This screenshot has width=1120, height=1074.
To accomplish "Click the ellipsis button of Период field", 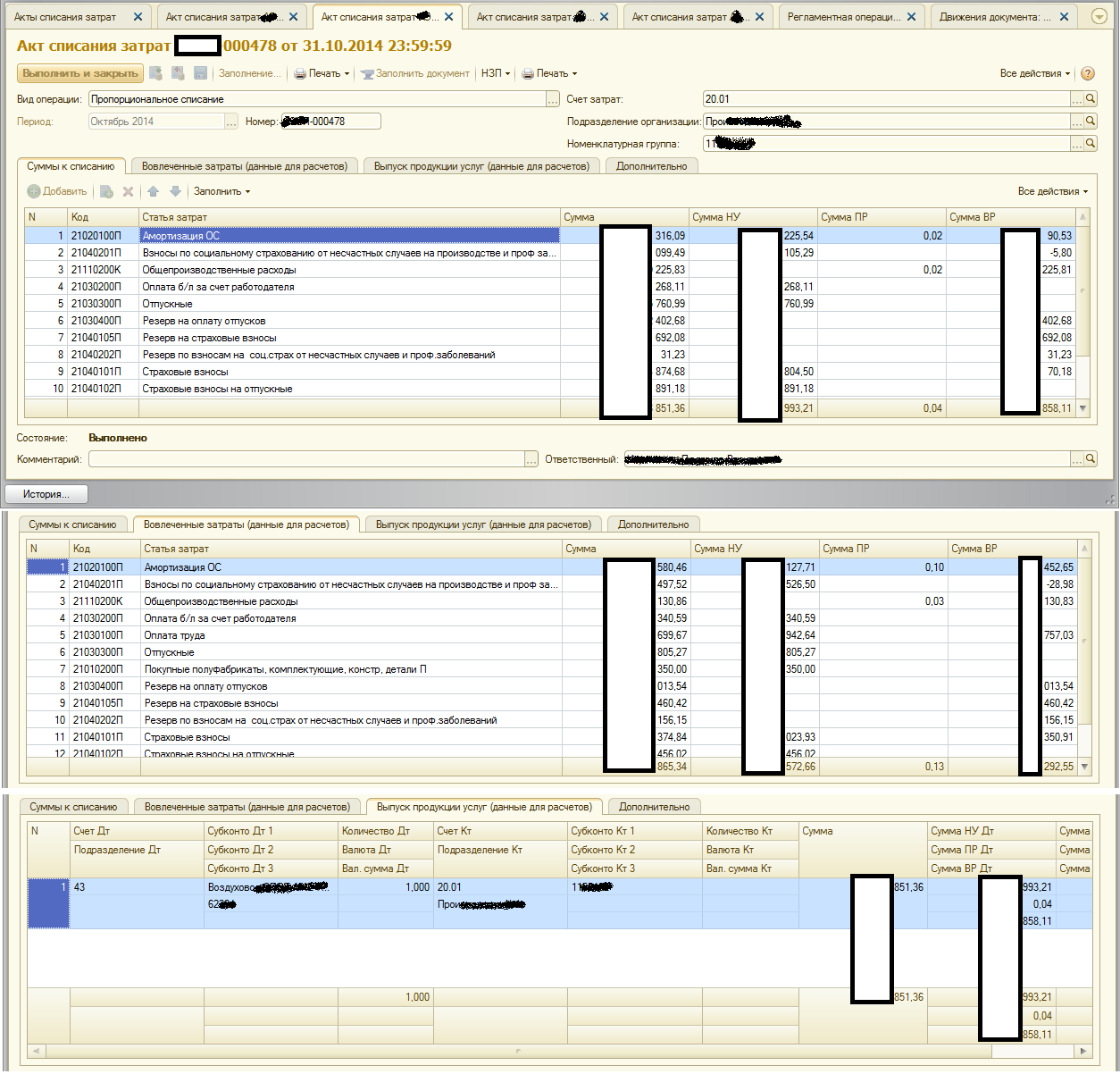I will tap(231, 122).
